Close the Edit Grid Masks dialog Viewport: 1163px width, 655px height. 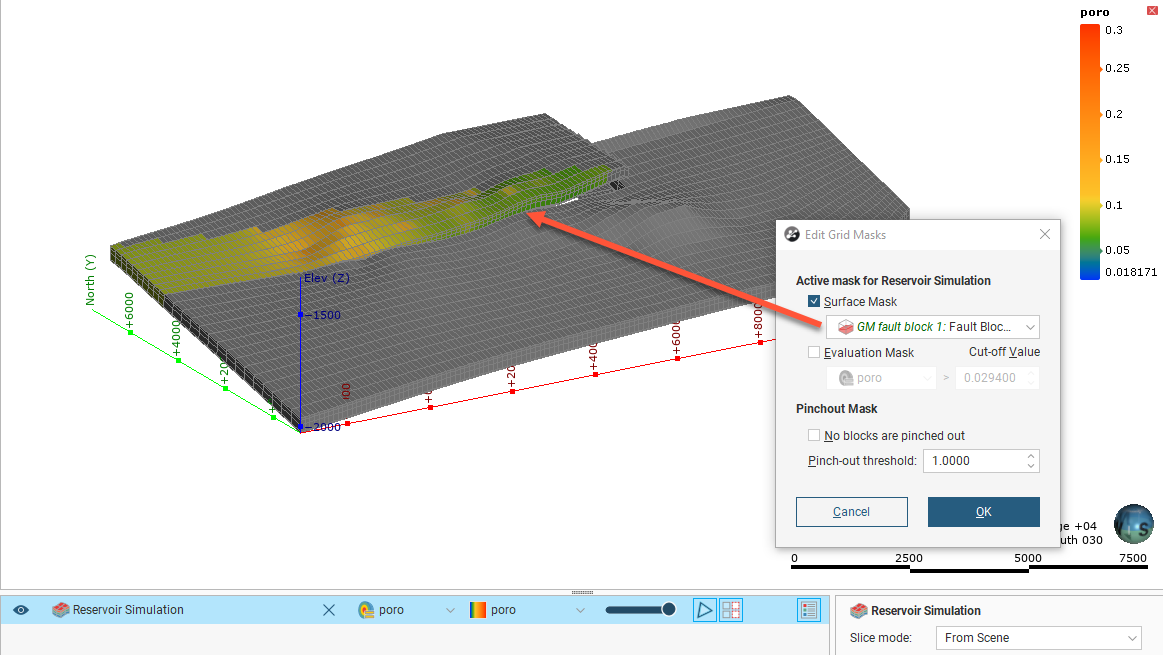tap(1044, 235)
